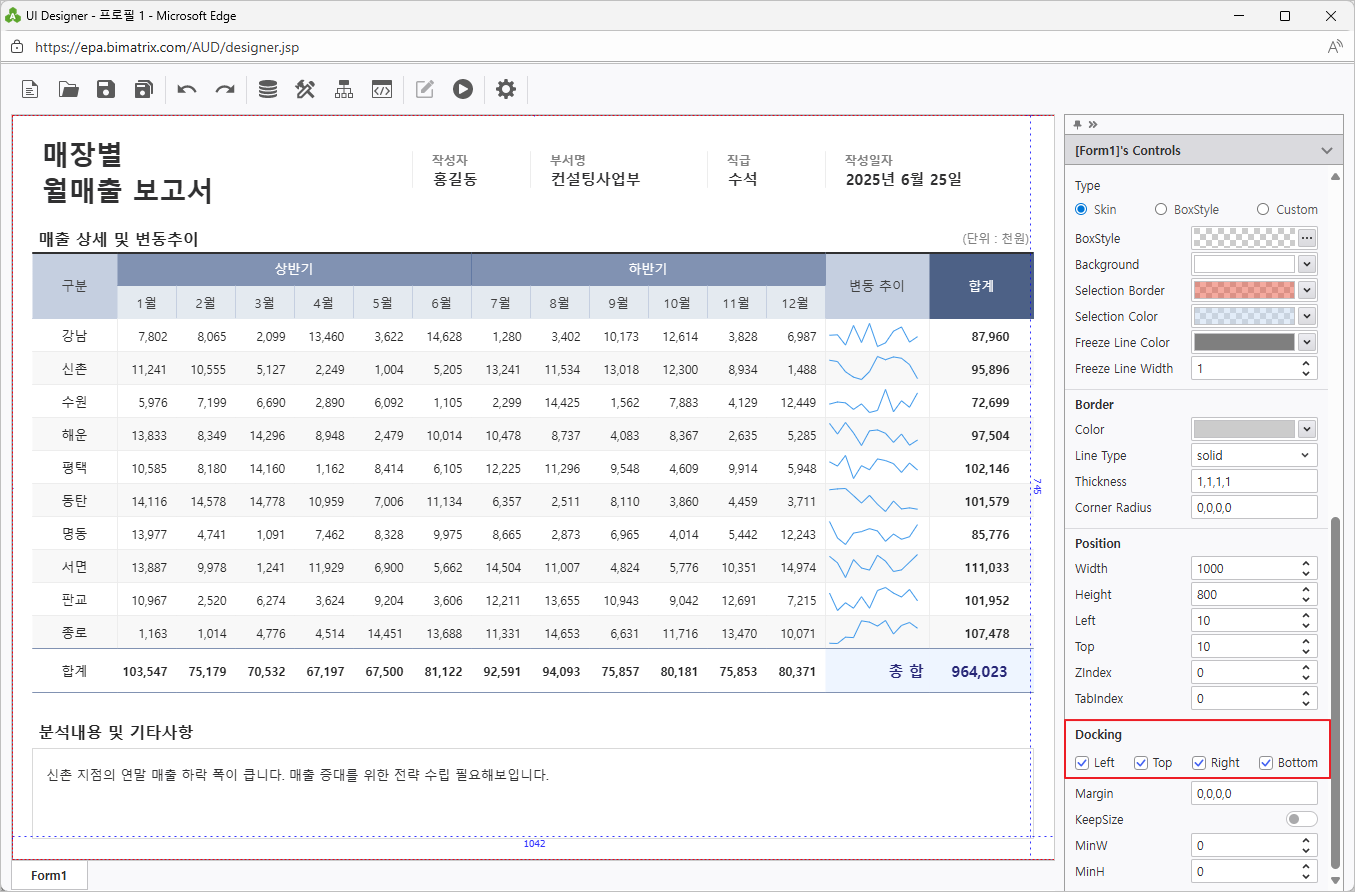The image size is (1355, 892).
Task: Run the report with the play icon
Action: tap(462, 89)
